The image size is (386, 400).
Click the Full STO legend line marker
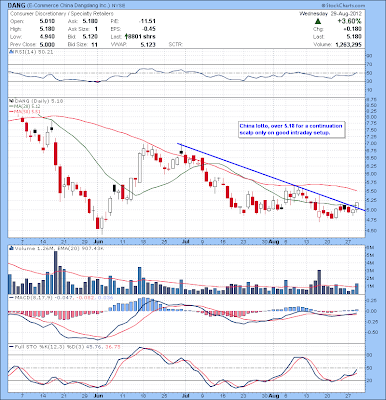point(11,347)
